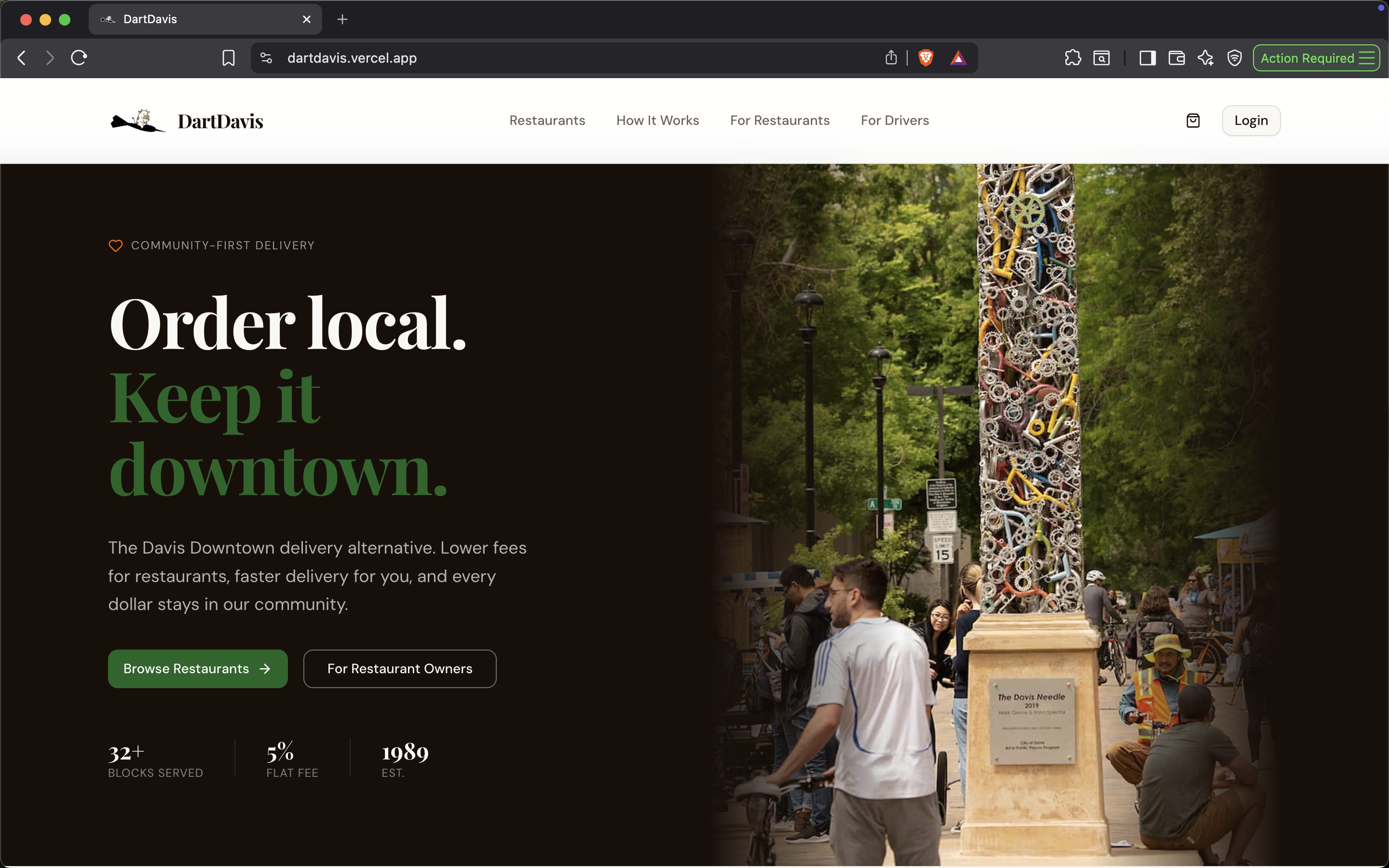Open the browser extensions puzzle icon

[x=1072, y=58]
